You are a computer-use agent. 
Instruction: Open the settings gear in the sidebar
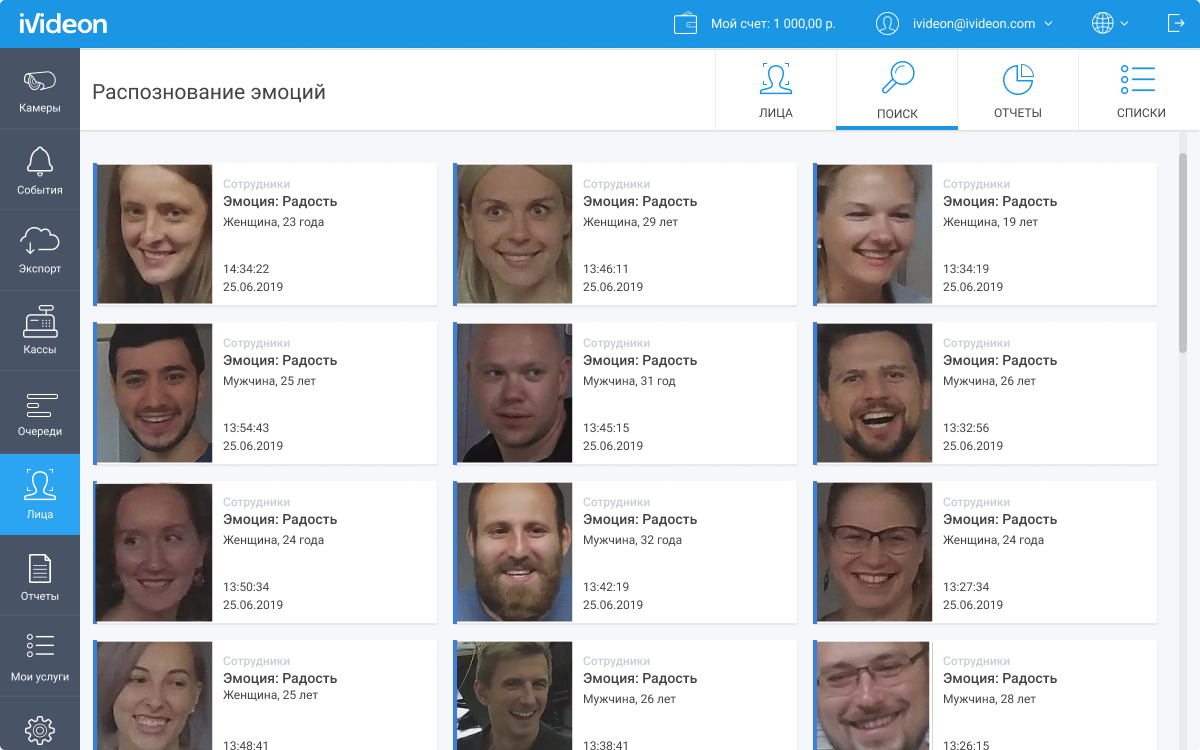40,730
